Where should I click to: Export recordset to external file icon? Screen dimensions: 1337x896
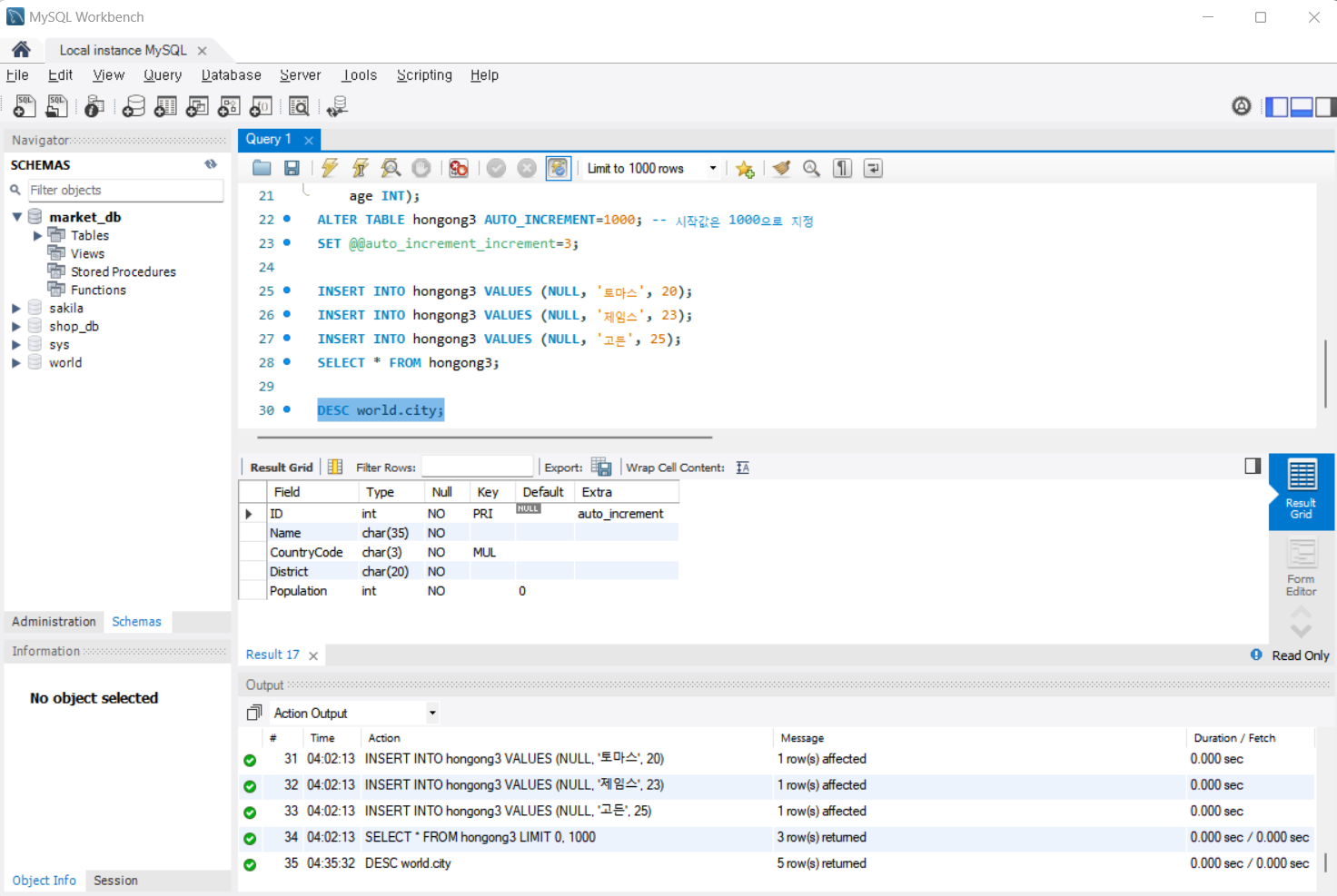pos(601,467)
